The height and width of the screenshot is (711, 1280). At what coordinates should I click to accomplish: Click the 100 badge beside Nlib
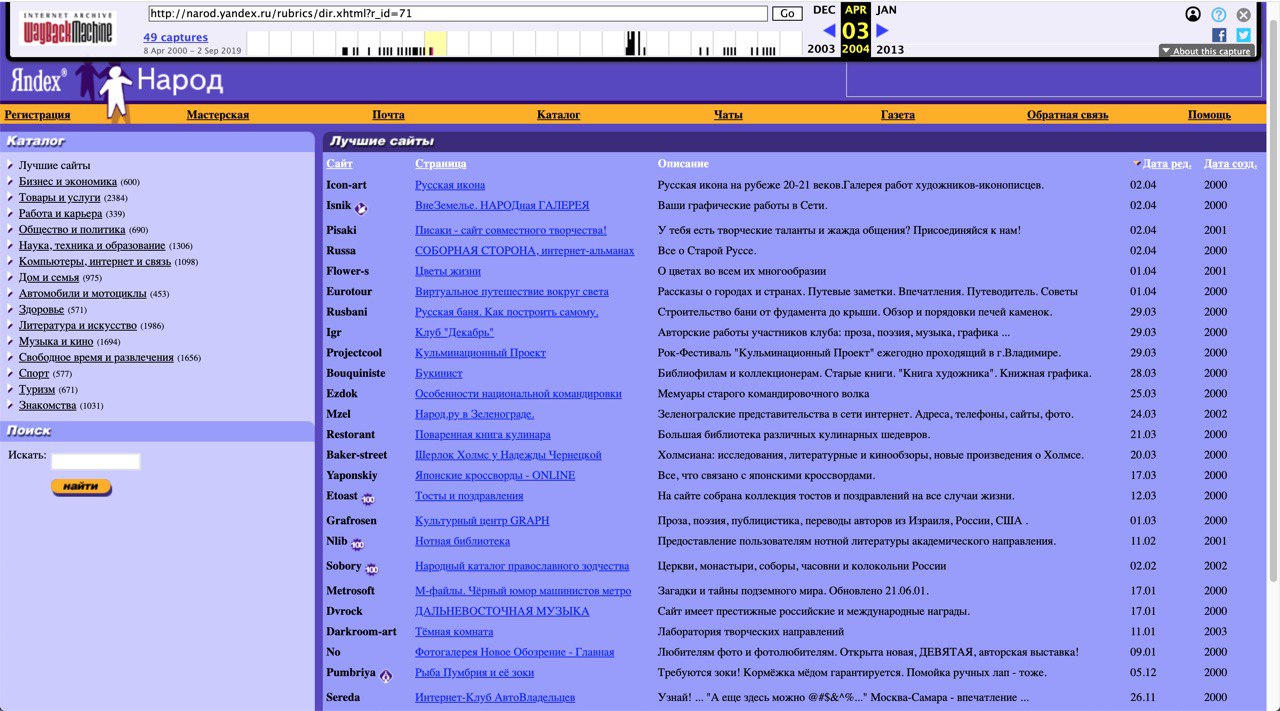[x=358, y=544]
